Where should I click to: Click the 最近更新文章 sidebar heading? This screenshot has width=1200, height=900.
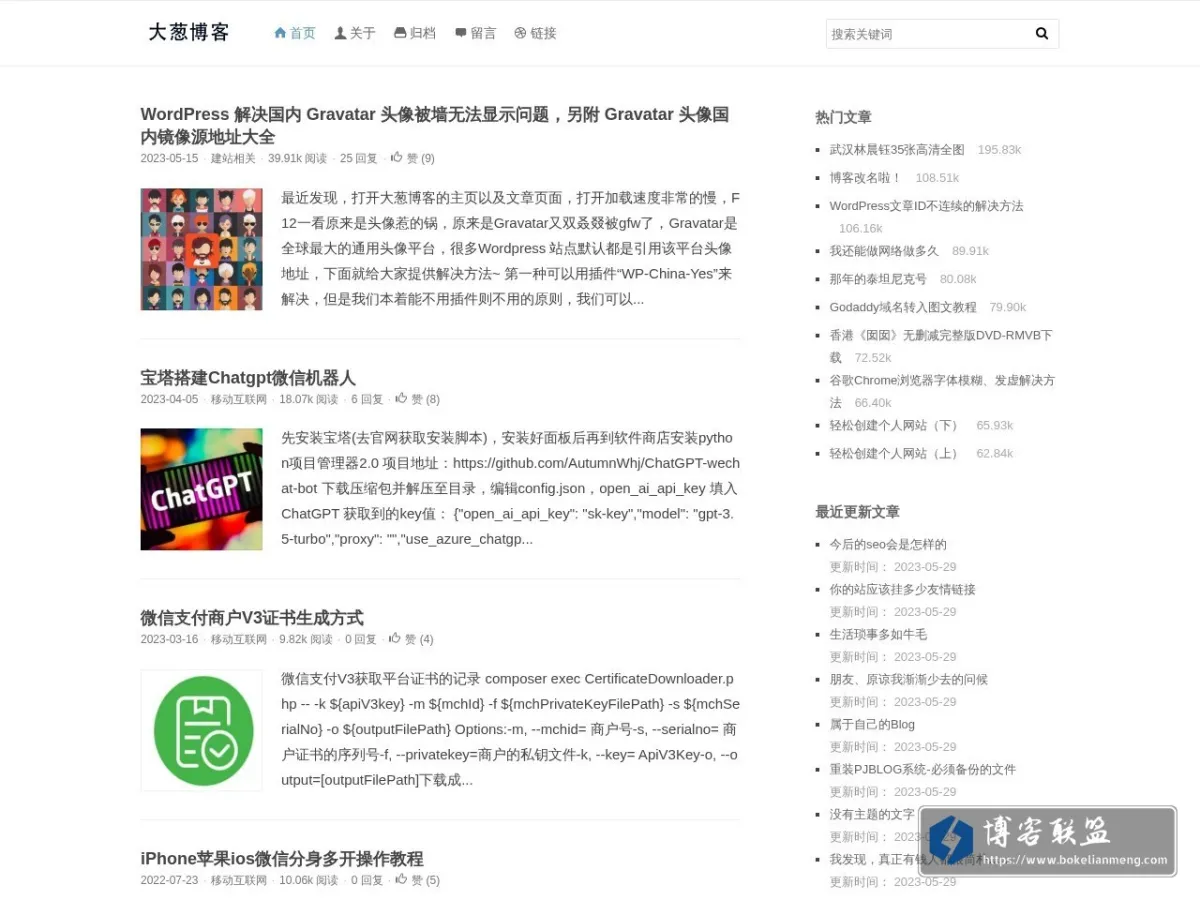click(x=857, y=511)
